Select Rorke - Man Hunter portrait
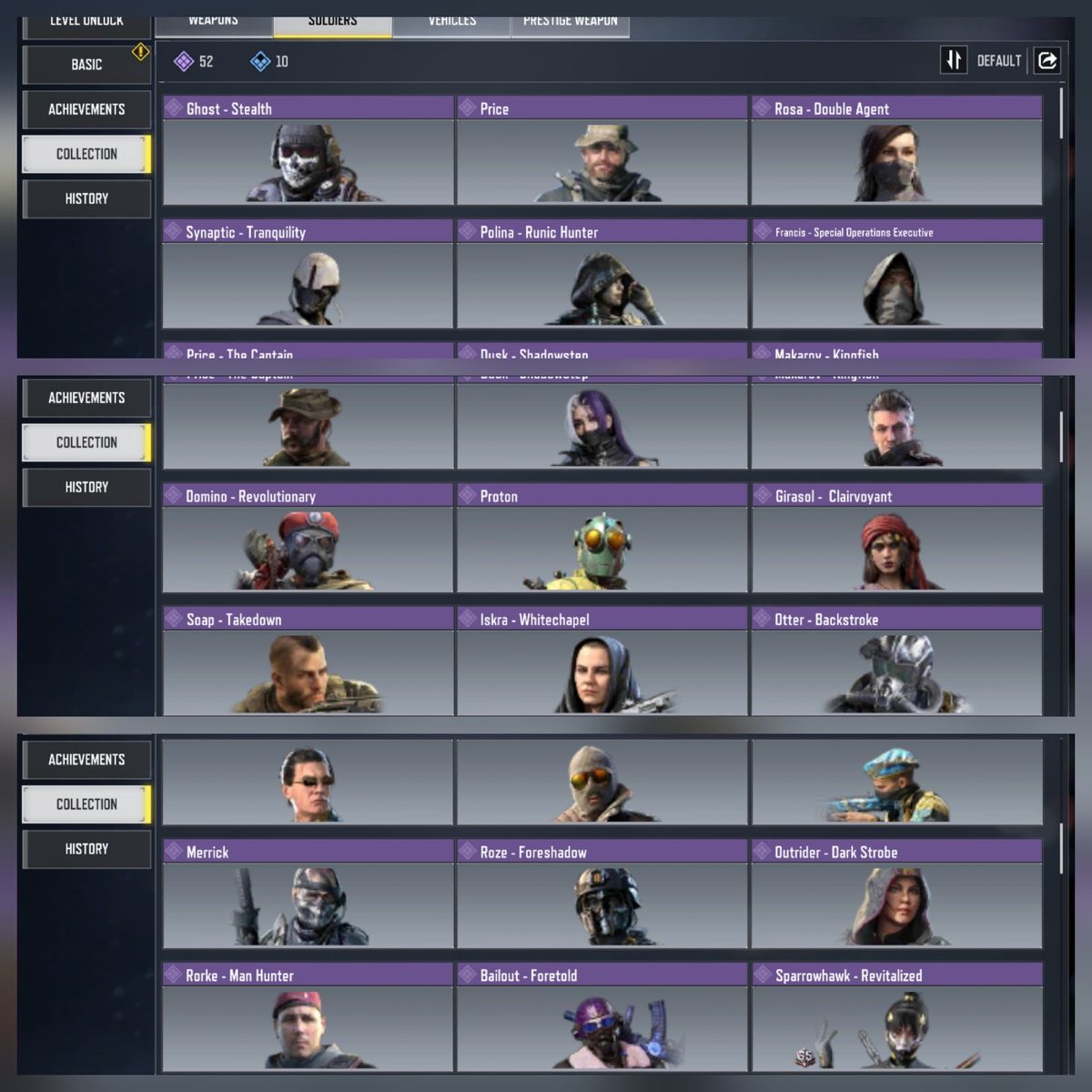This screenshot has height=1092, width=1092. click(x=308, y=1028)
